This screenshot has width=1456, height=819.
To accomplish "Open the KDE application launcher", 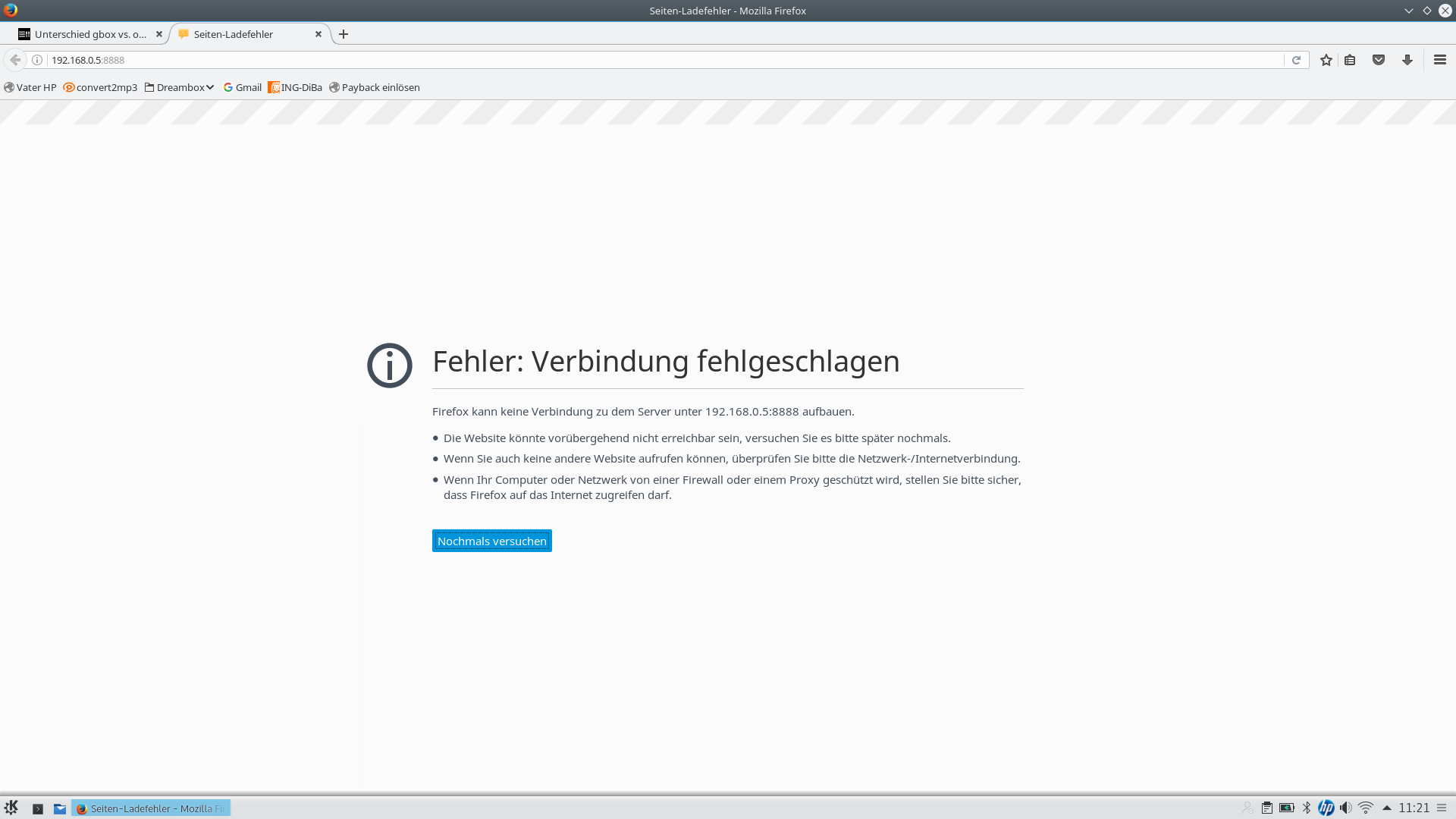I will [11, 808].
